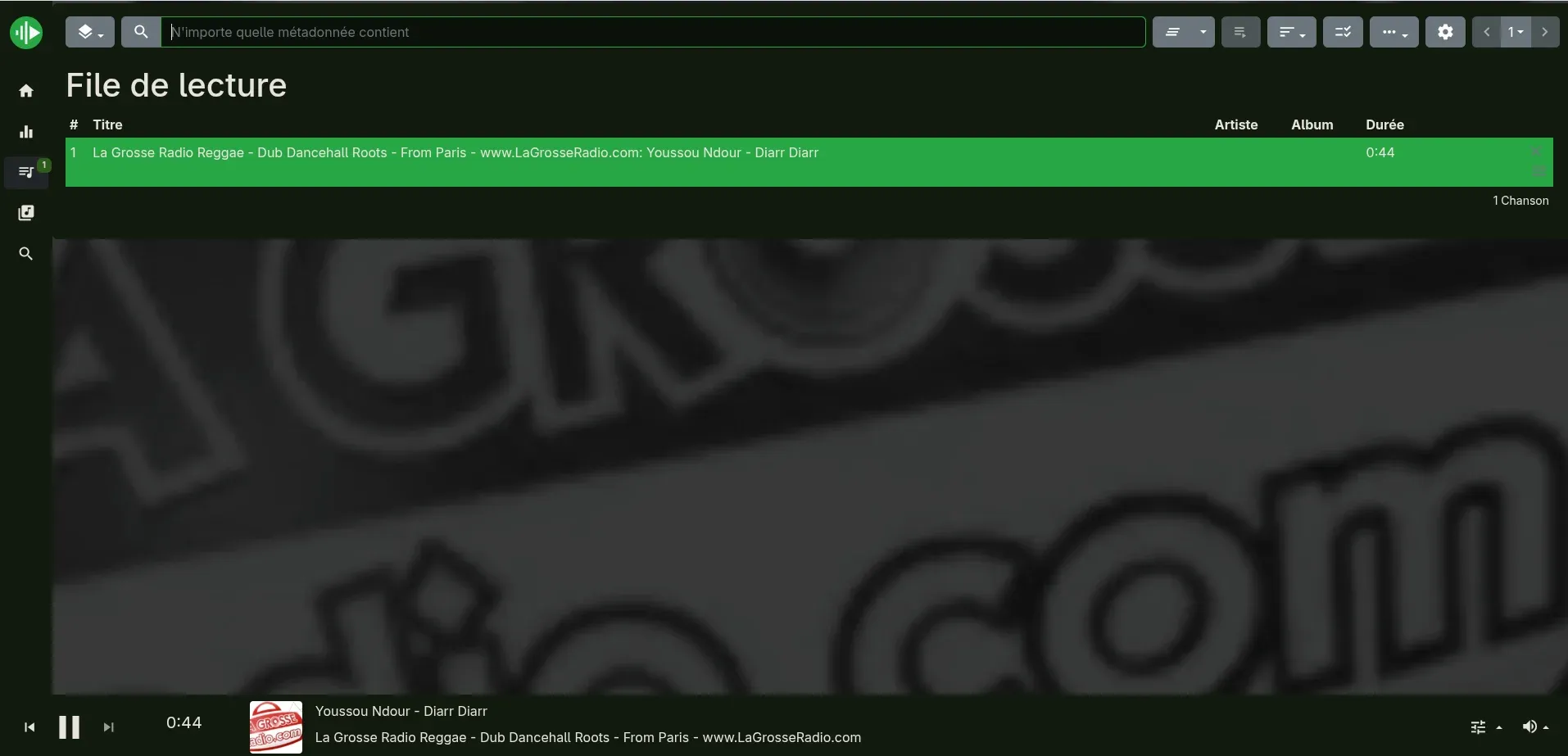
Task: Open the page number 1 dropdown
Action: [x=1516, y=32]
